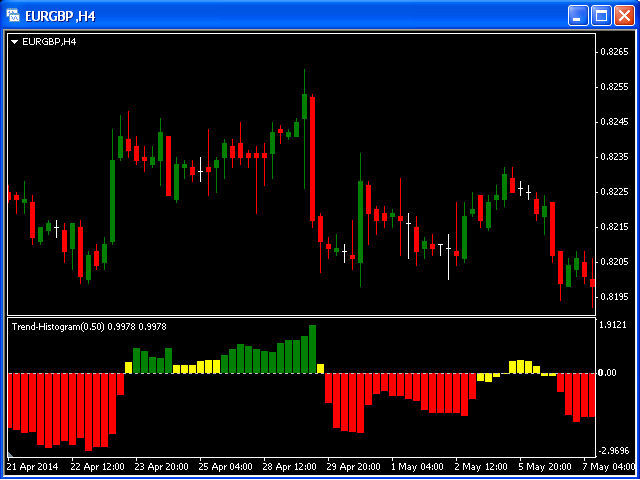Viewport: 640px width, 480px height.
Task: Click the 1.9121 indicator scale value
Action: point(611,325)
